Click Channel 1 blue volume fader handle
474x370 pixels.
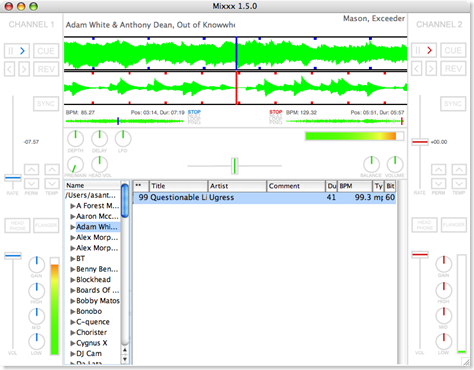13,256
